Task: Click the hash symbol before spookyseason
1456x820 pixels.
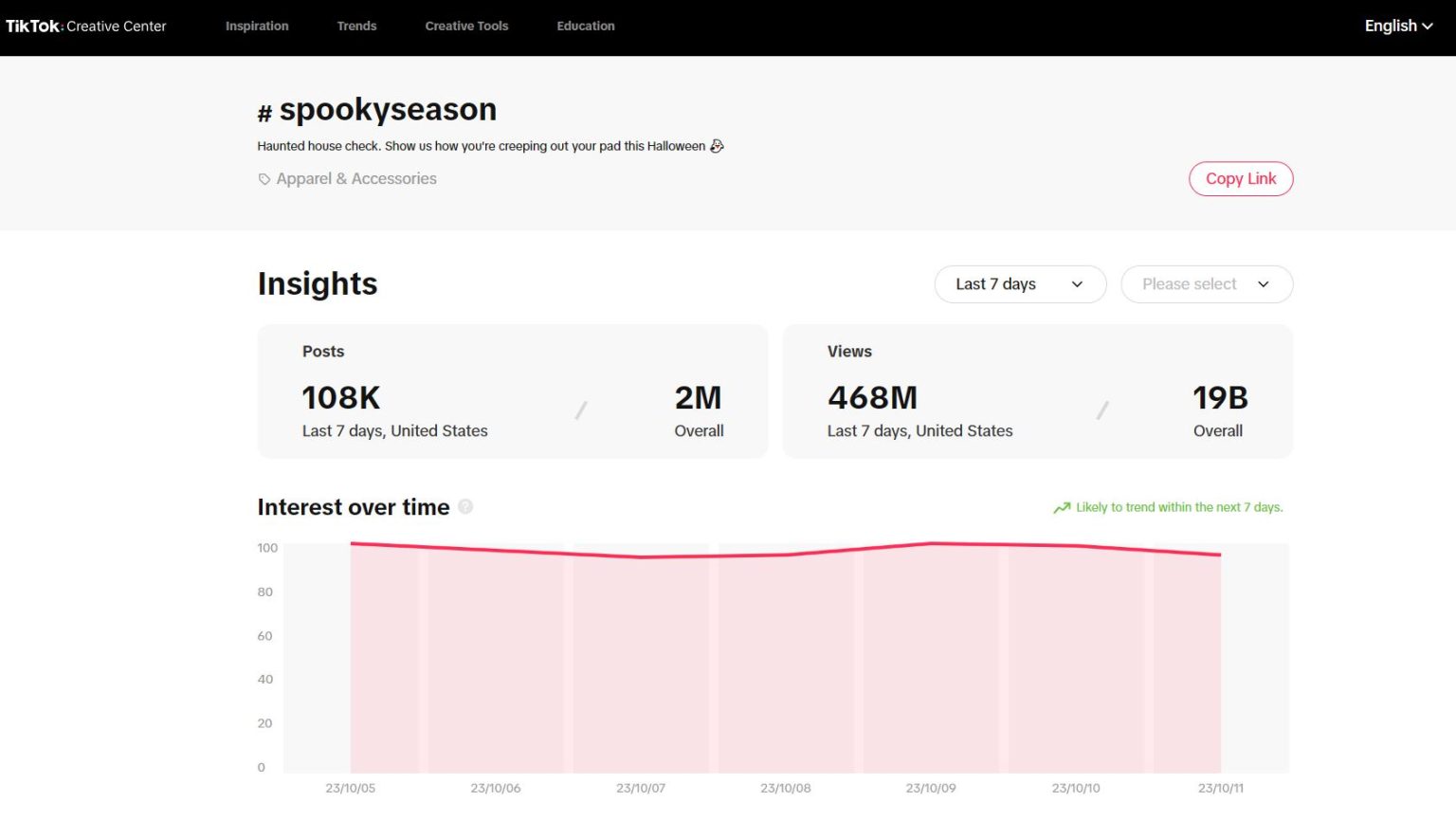Action: click(x=264, y=114)
